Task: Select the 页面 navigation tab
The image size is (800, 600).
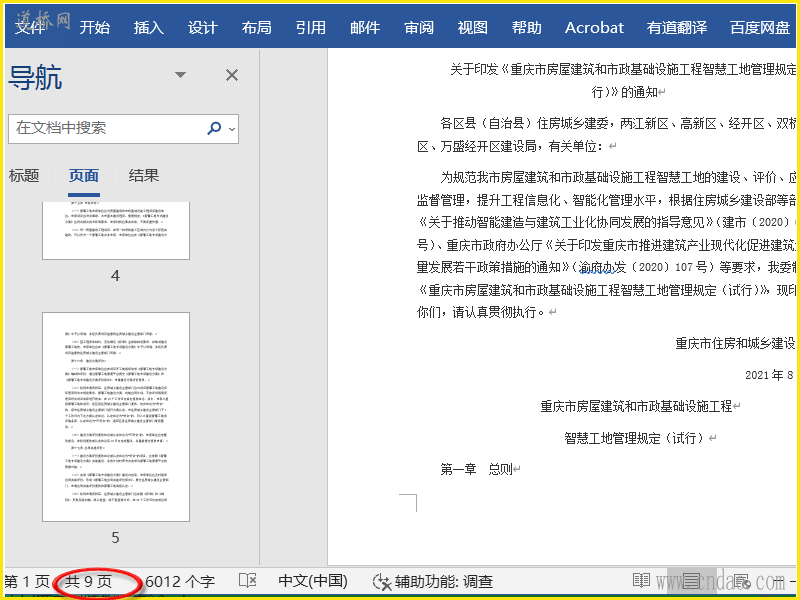Action: [x=84, y=176]
